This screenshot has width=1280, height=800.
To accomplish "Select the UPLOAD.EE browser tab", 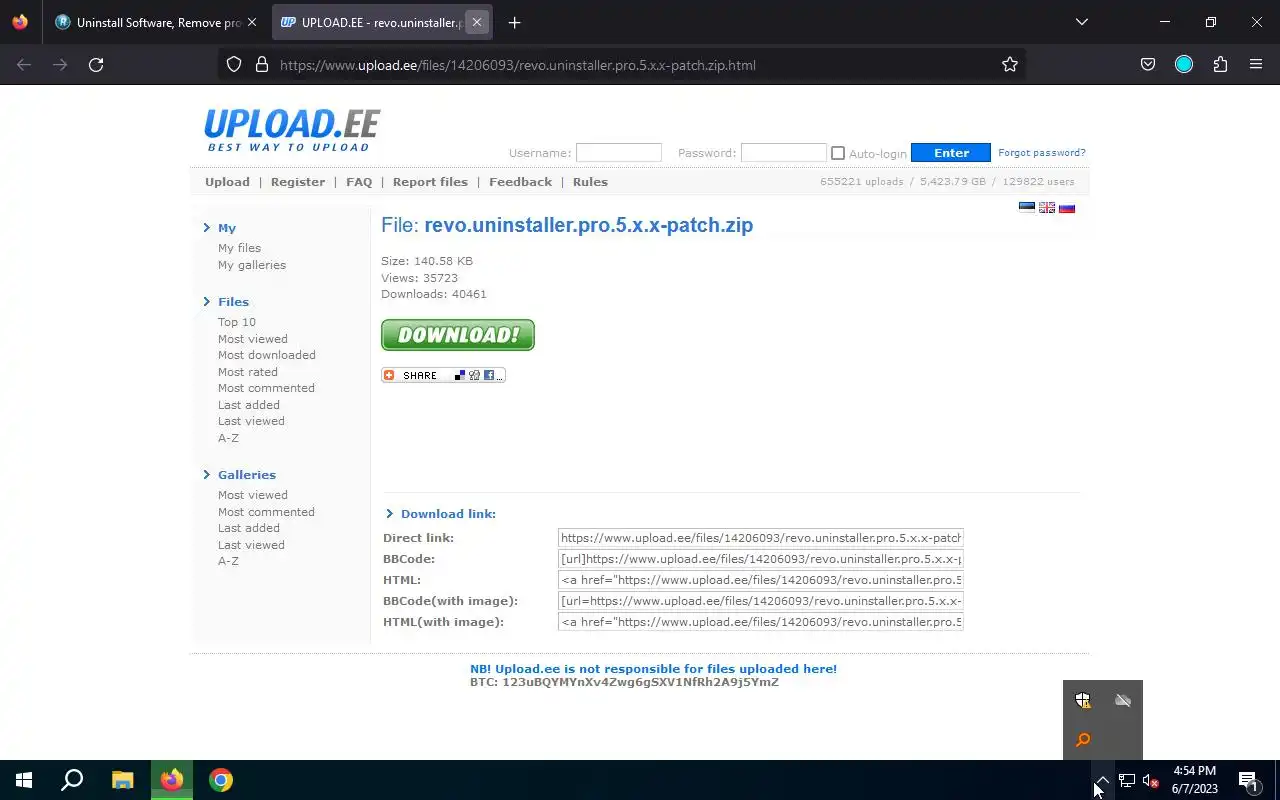I will tap(382, 22).
